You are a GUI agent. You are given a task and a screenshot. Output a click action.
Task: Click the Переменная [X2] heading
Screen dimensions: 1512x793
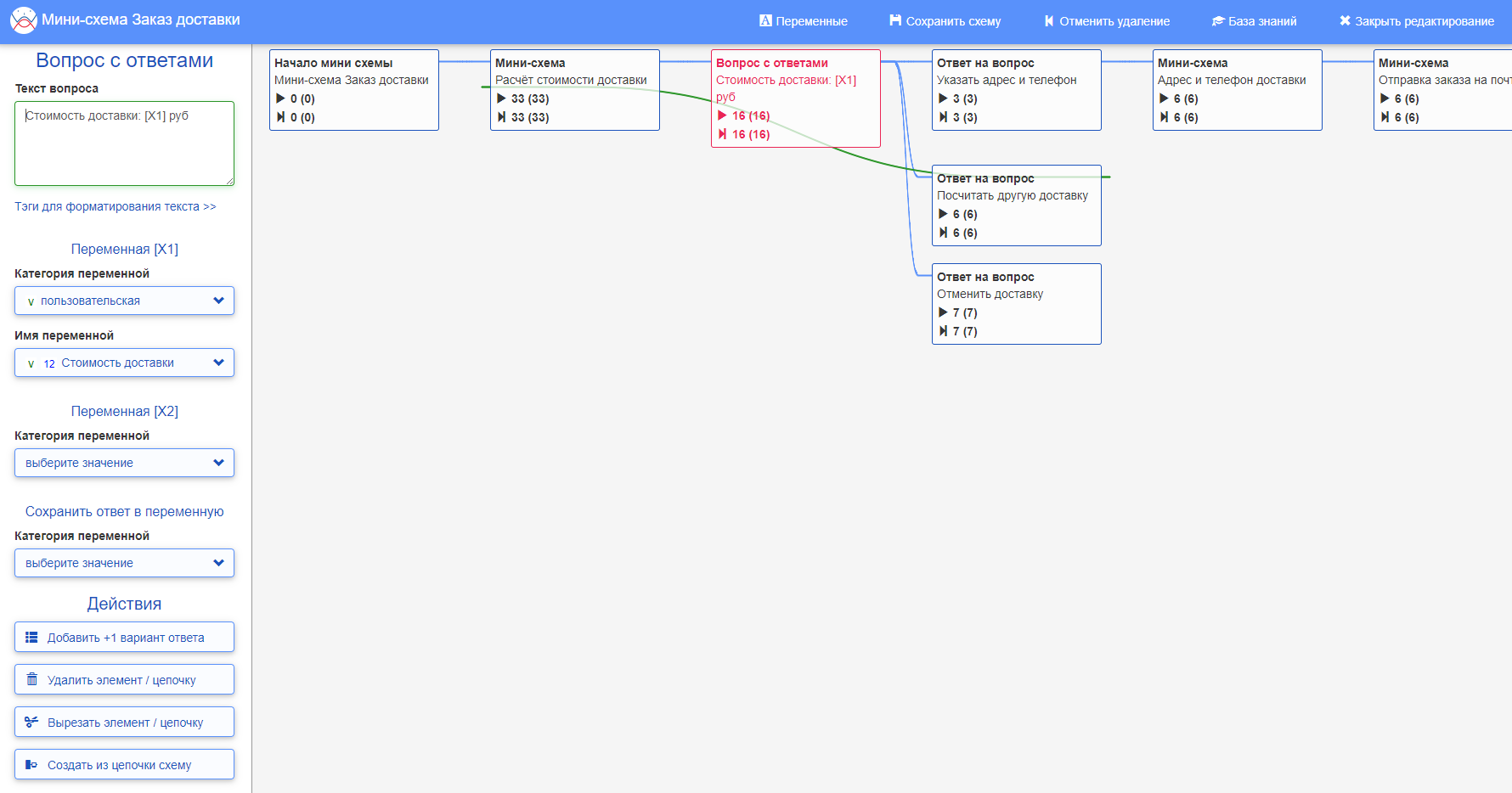pyautogui.click(x=125, y=411)
